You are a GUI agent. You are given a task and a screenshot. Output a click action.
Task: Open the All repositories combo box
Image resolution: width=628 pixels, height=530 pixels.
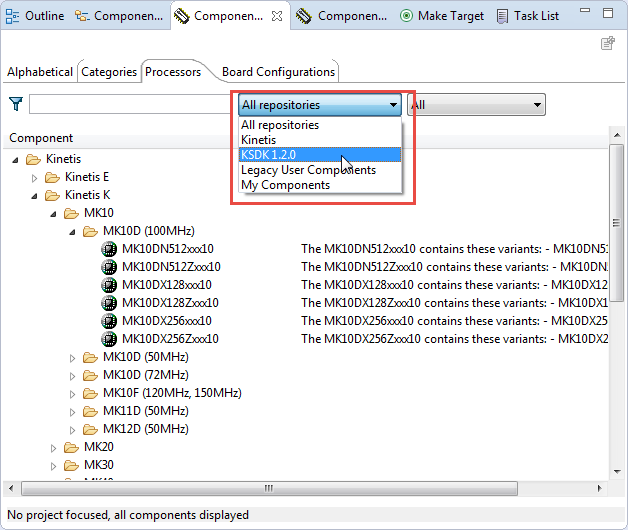click(320, 105)
